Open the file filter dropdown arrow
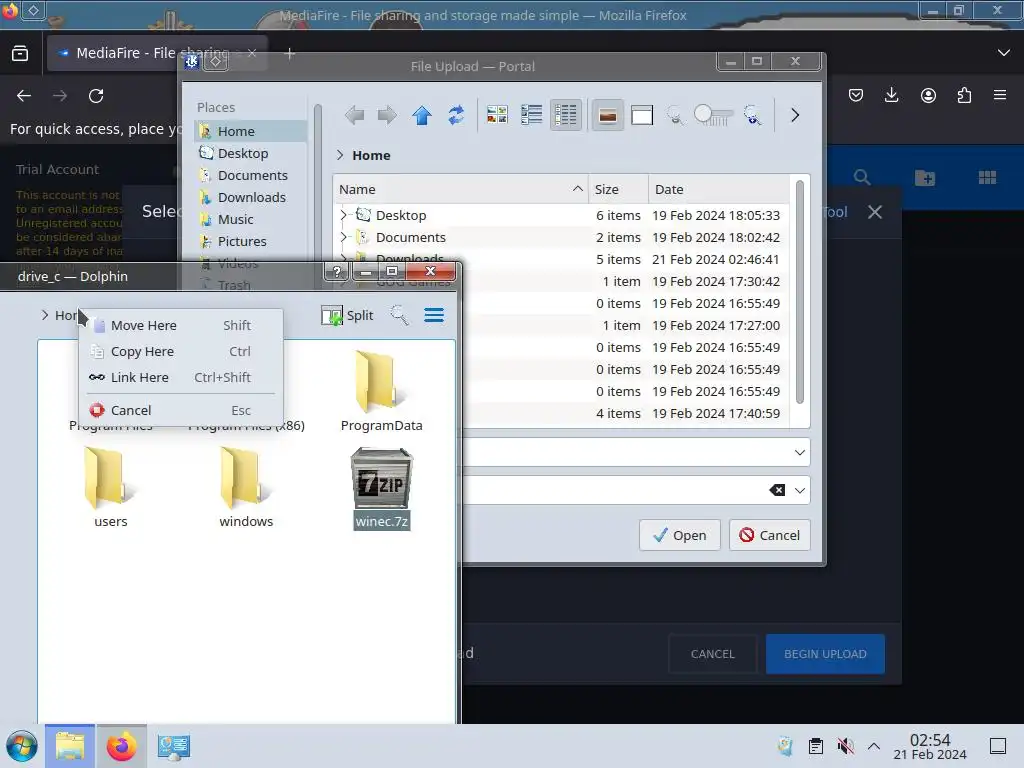 tap(799, 490)
